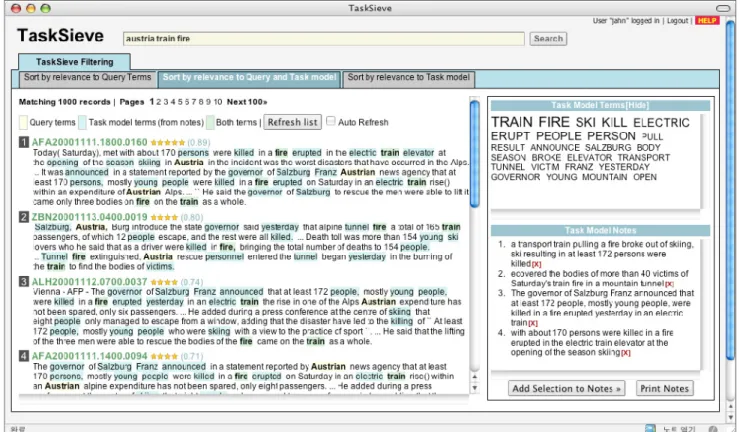Click the Search button
The height and width of the screenshot is (432, 740).
(548, 39)
